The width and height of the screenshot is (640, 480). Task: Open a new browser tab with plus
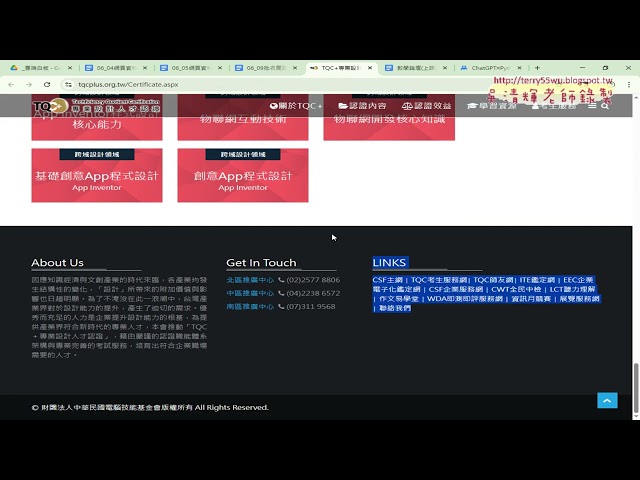(537, 68)
